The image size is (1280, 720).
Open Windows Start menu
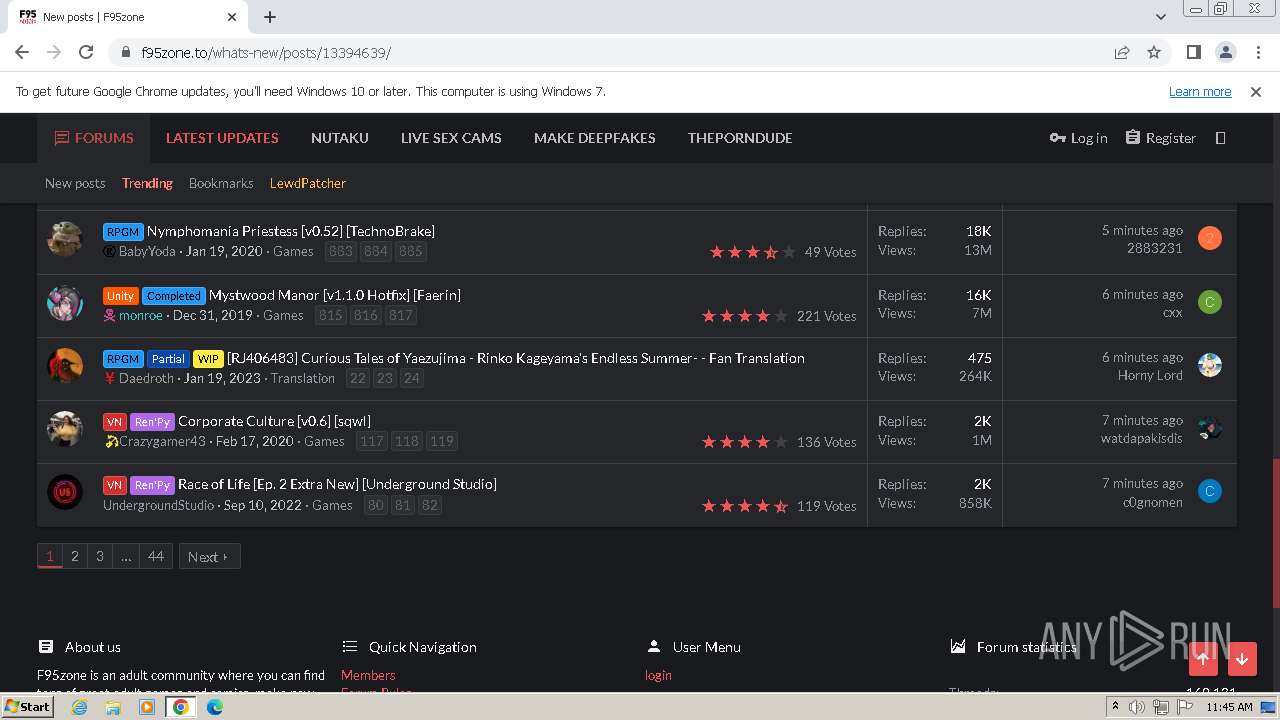[x=28, y=706]
